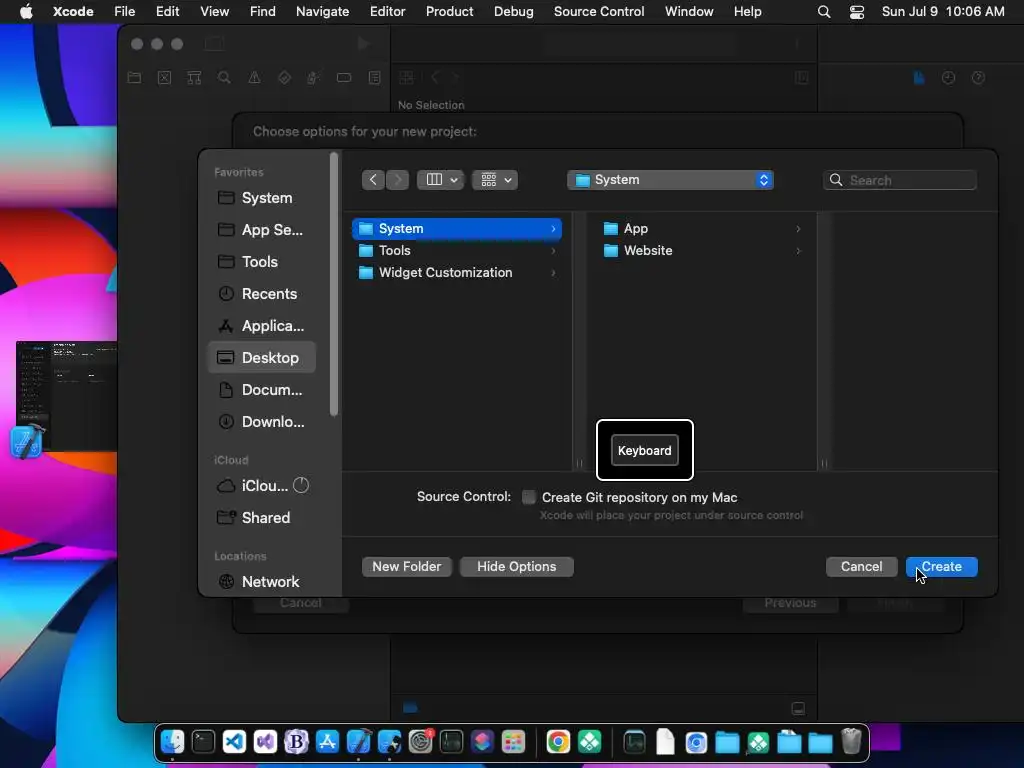Click the Hide Options button

click(x=517, y=566)
